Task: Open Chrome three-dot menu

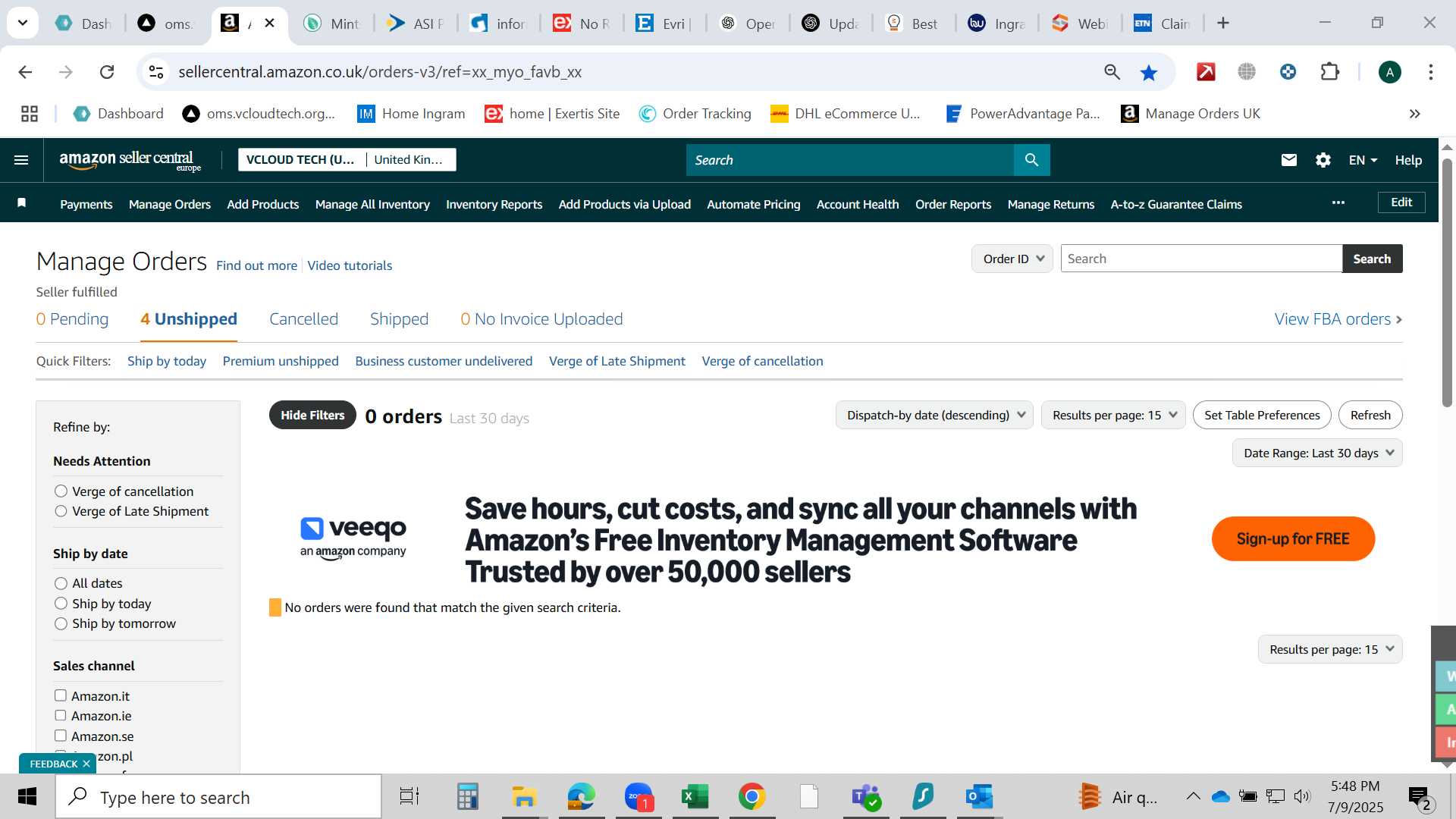Action: click(x=1430, y=72)
